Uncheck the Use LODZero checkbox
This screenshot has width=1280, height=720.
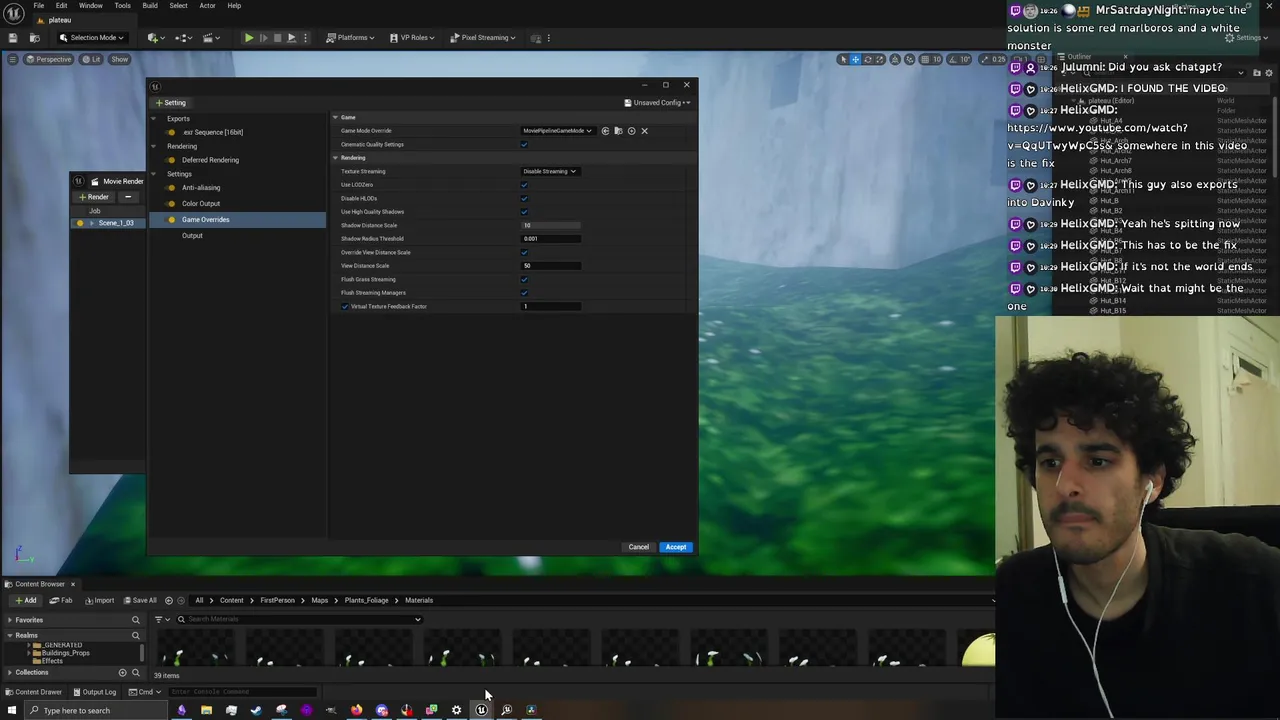pos(524,185)
